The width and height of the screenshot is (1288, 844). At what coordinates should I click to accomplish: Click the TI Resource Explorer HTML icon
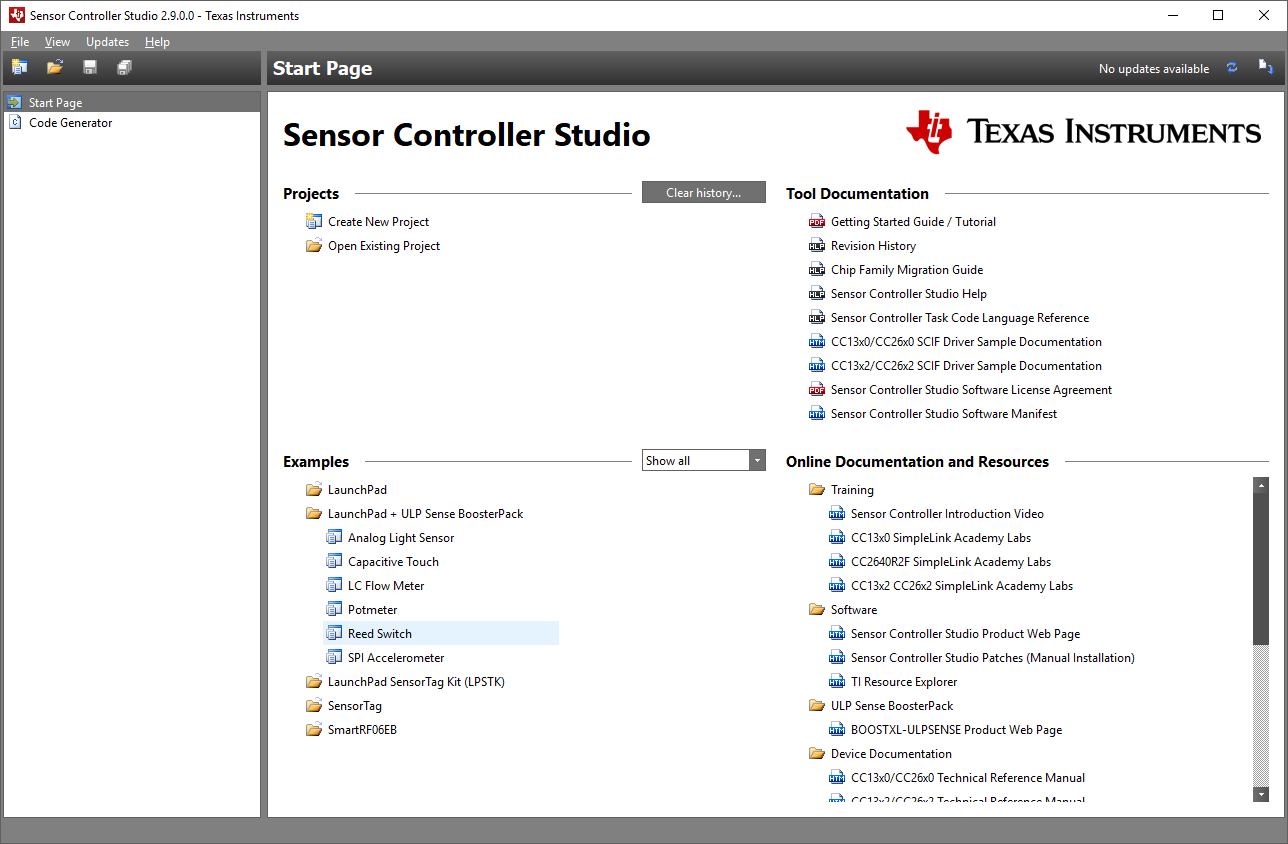click(x=837, y=682)
